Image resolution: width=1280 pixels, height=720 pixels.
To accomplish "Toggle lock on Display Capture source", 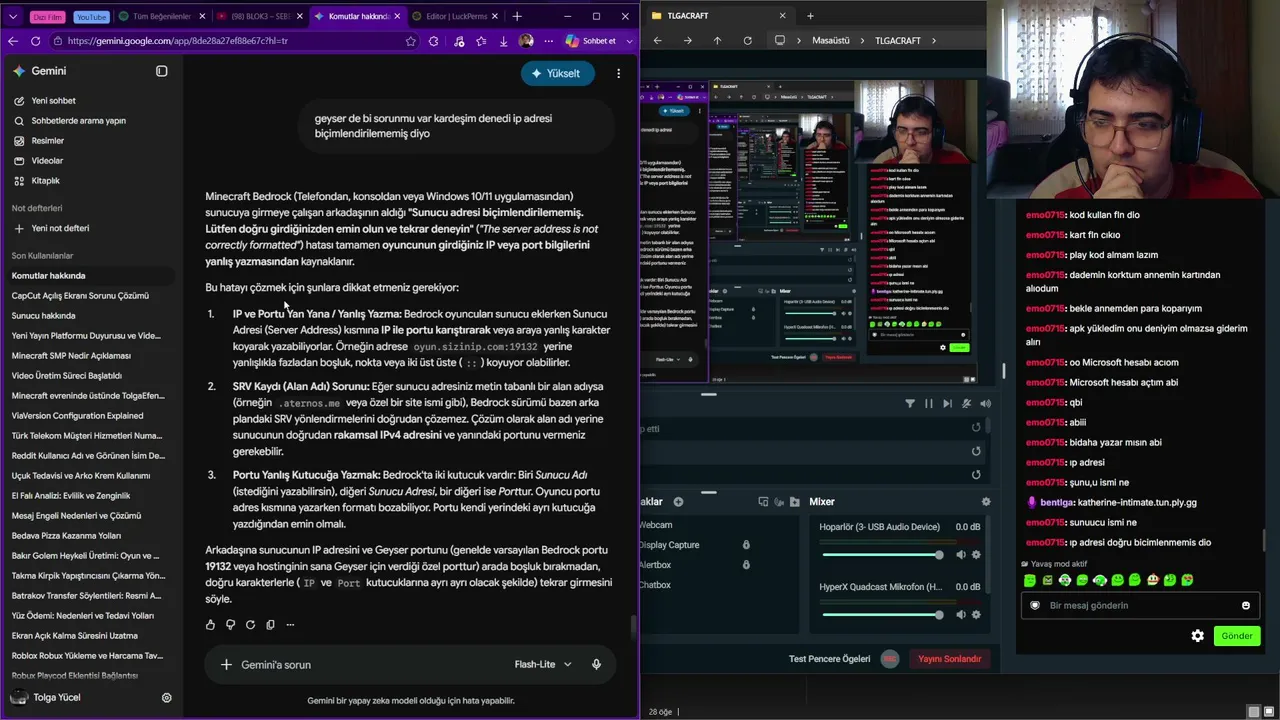I will [x=746, y=545].
